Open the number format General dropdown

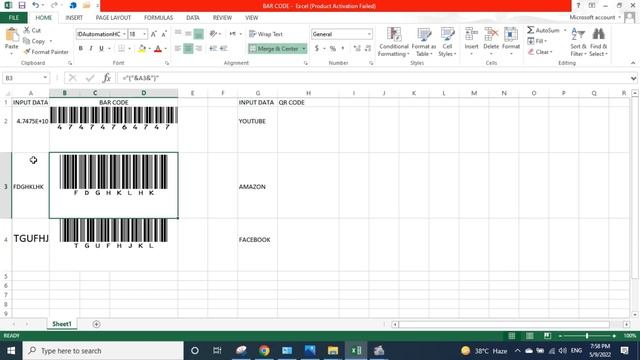point(369,34)
